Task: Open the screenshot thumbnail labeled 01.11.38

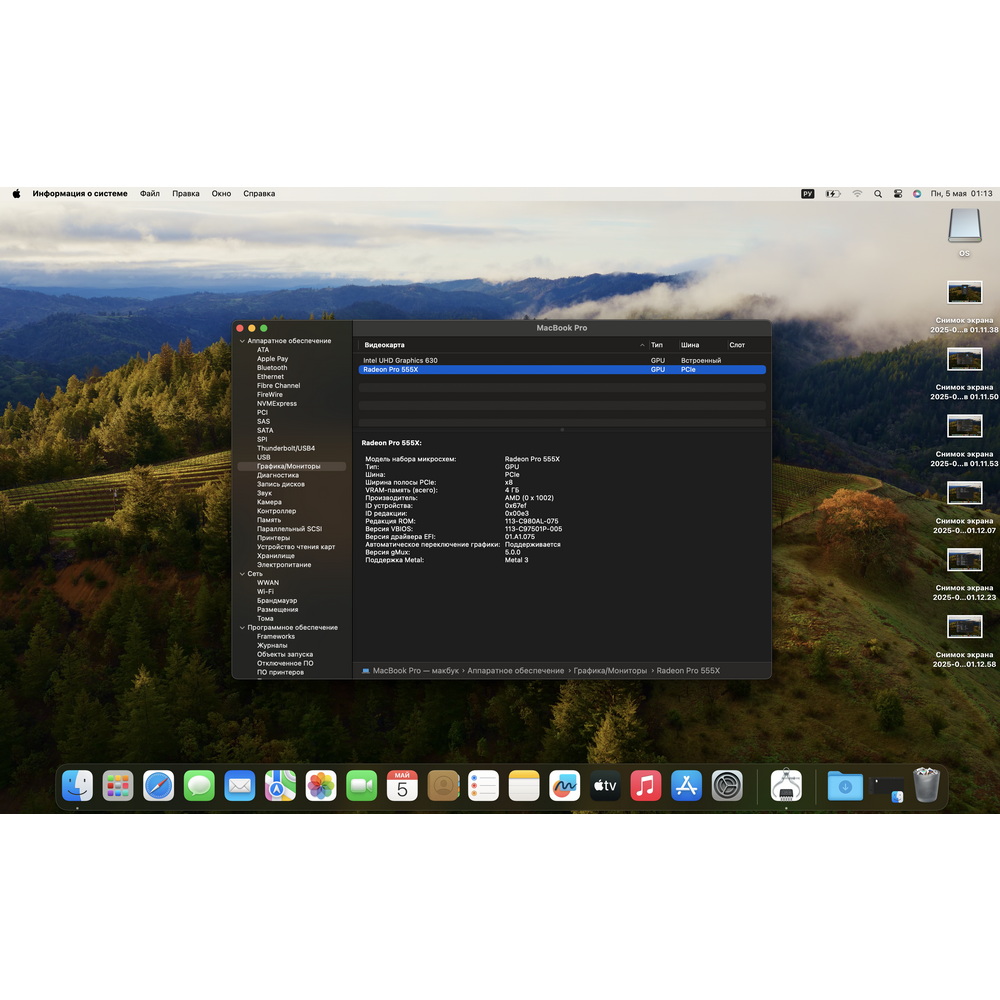Action: coord(964,293)
